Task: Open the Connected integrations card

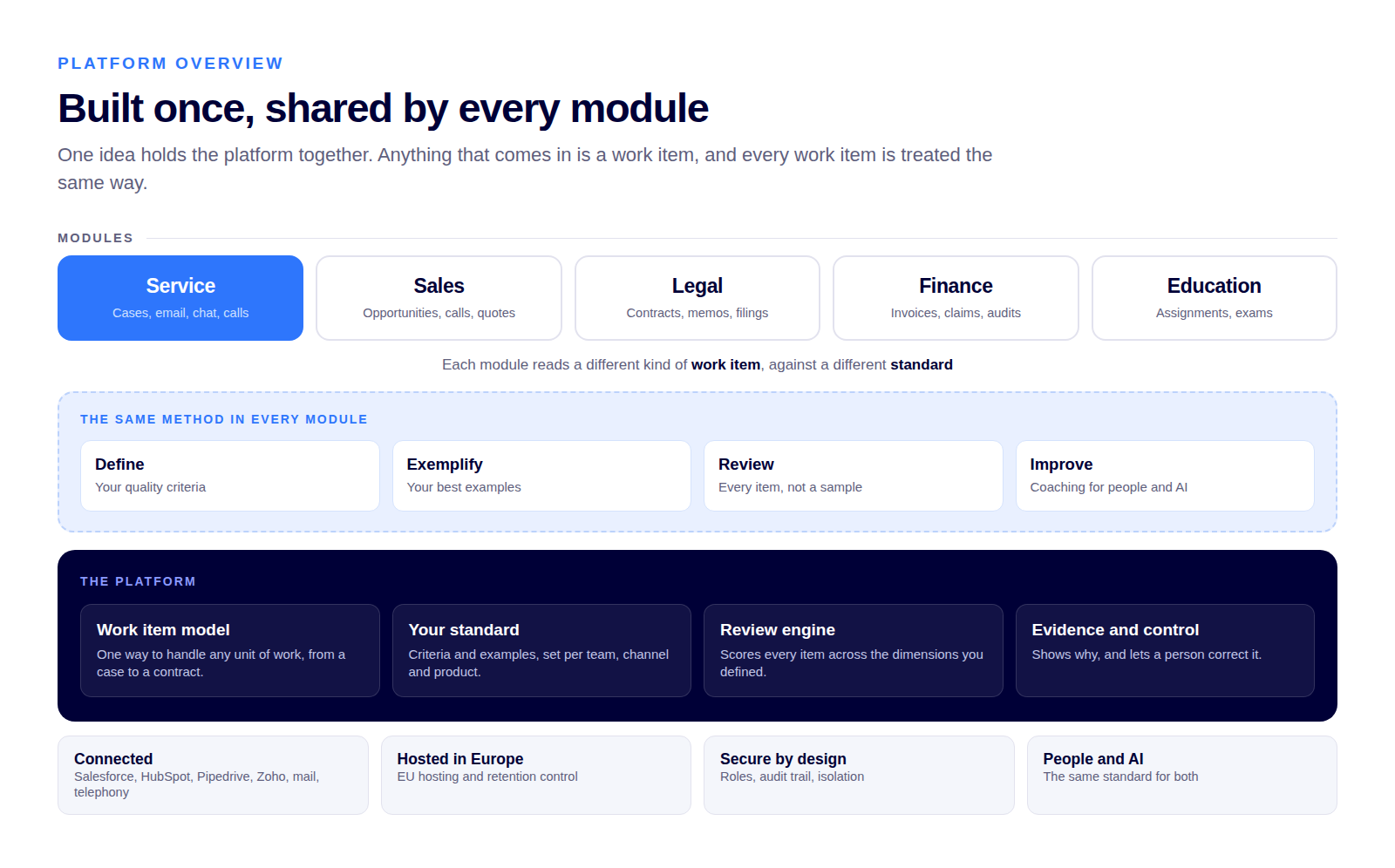Action: [213, 775]
